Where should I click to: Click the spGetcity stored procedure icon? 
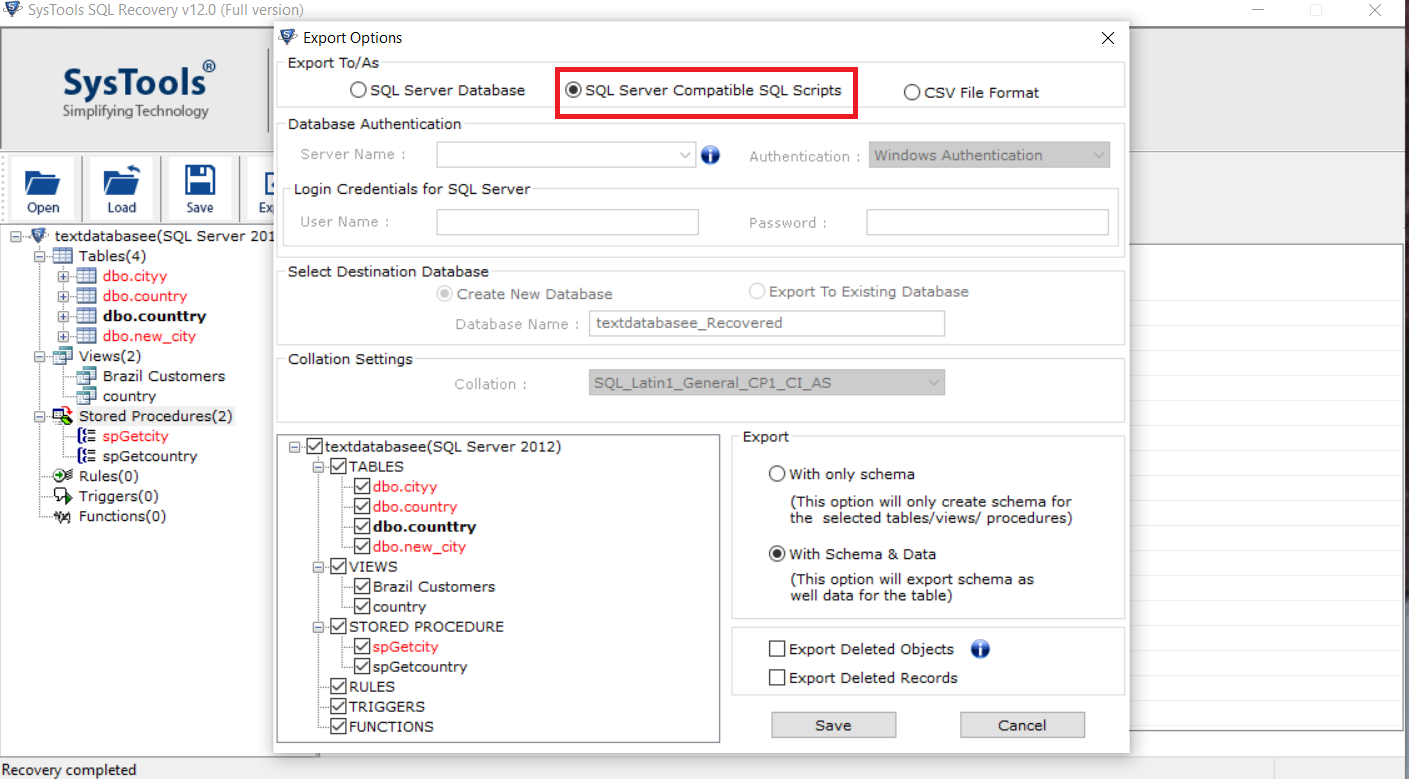(87, 436)
